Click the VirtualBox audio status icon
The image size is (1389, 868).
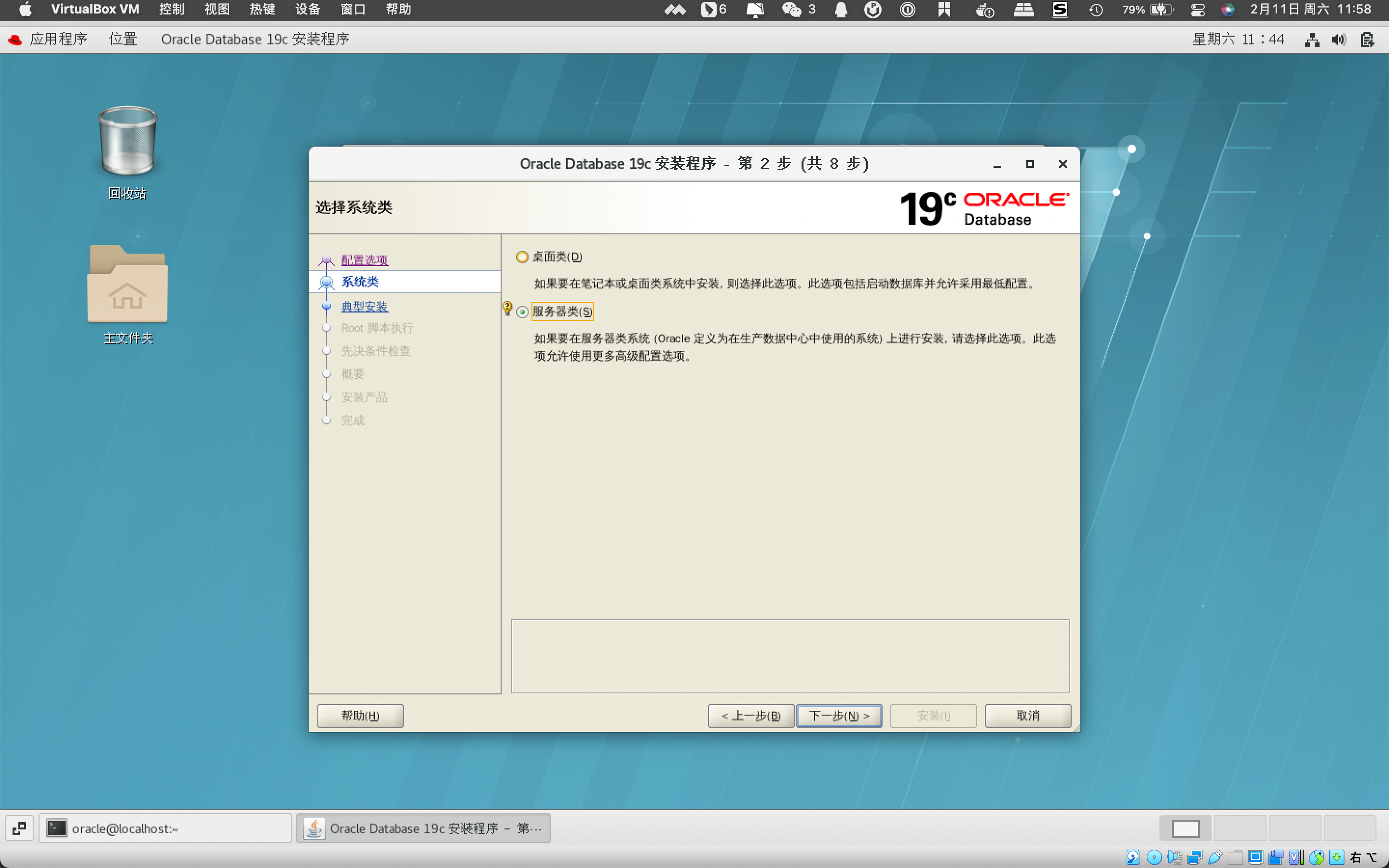click(1174, 857)
